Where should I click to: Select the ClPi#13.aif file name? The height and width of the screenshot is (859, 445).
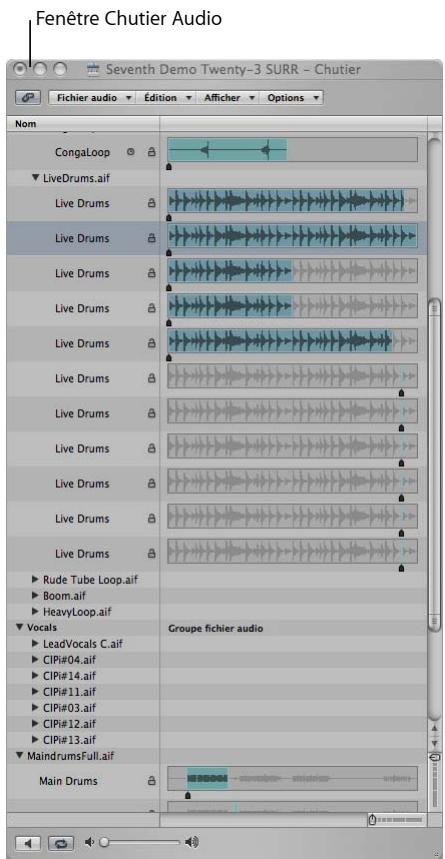pos(70,740)
